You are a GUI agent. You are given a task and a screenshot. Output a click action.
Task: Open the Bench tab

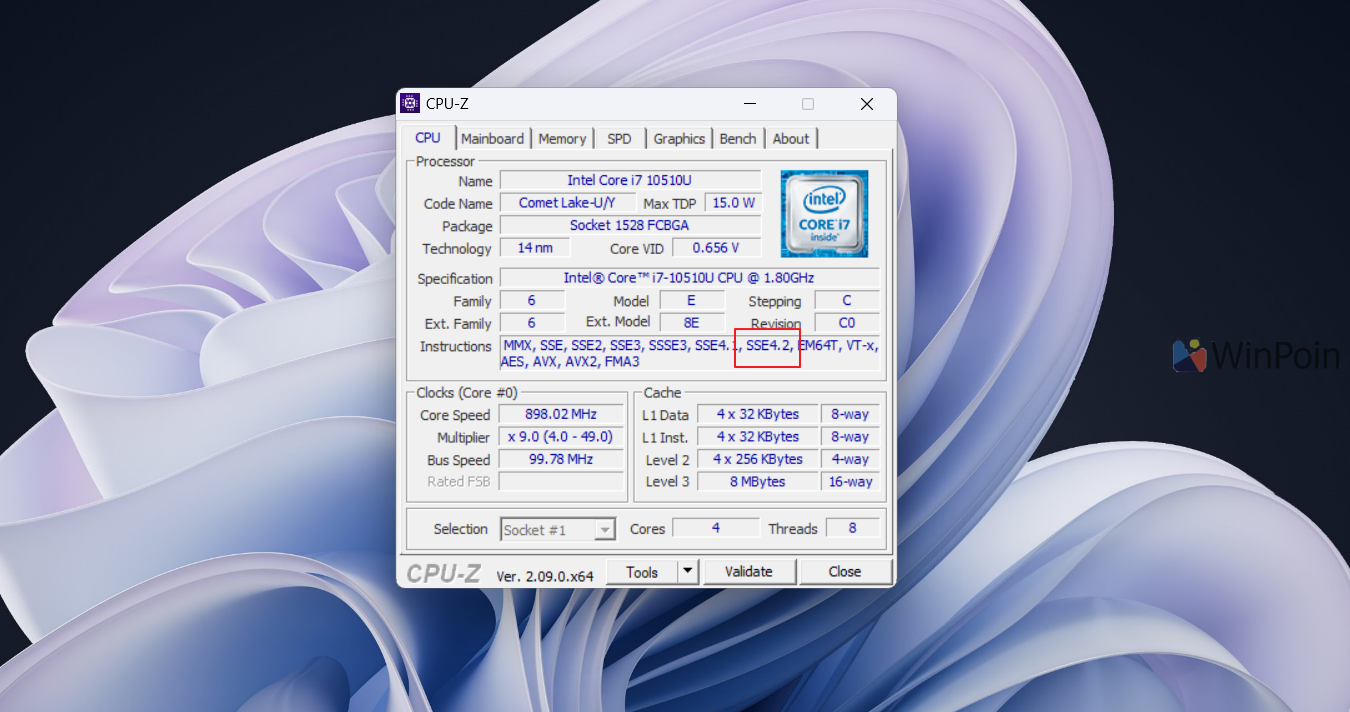738,139
